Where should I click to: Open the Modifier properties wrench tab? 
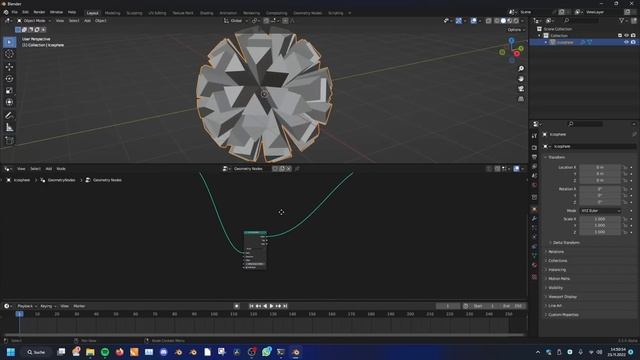[534, 219]
